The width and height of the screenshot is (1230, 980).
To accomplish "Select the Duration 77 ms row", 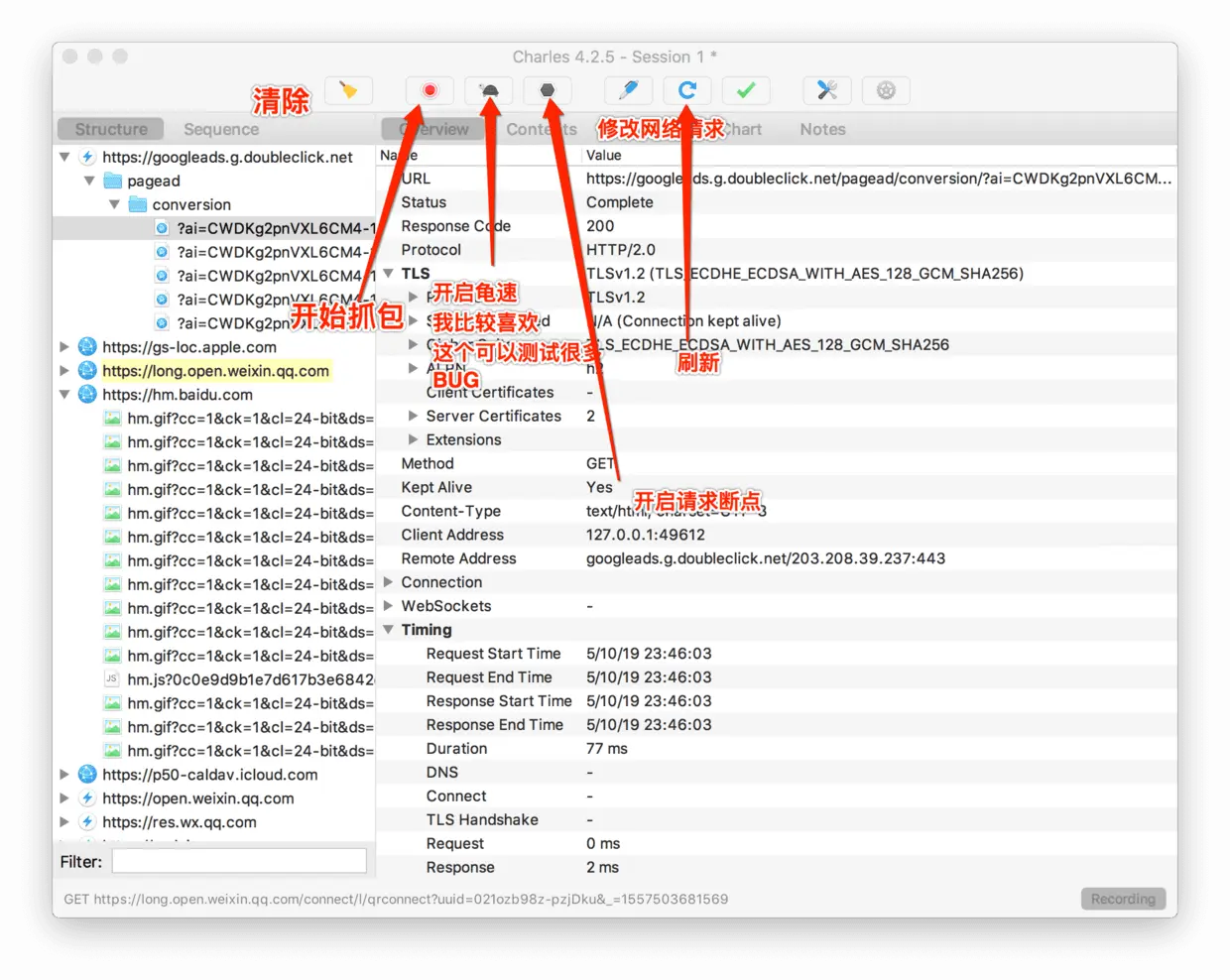I will (777, 749).
